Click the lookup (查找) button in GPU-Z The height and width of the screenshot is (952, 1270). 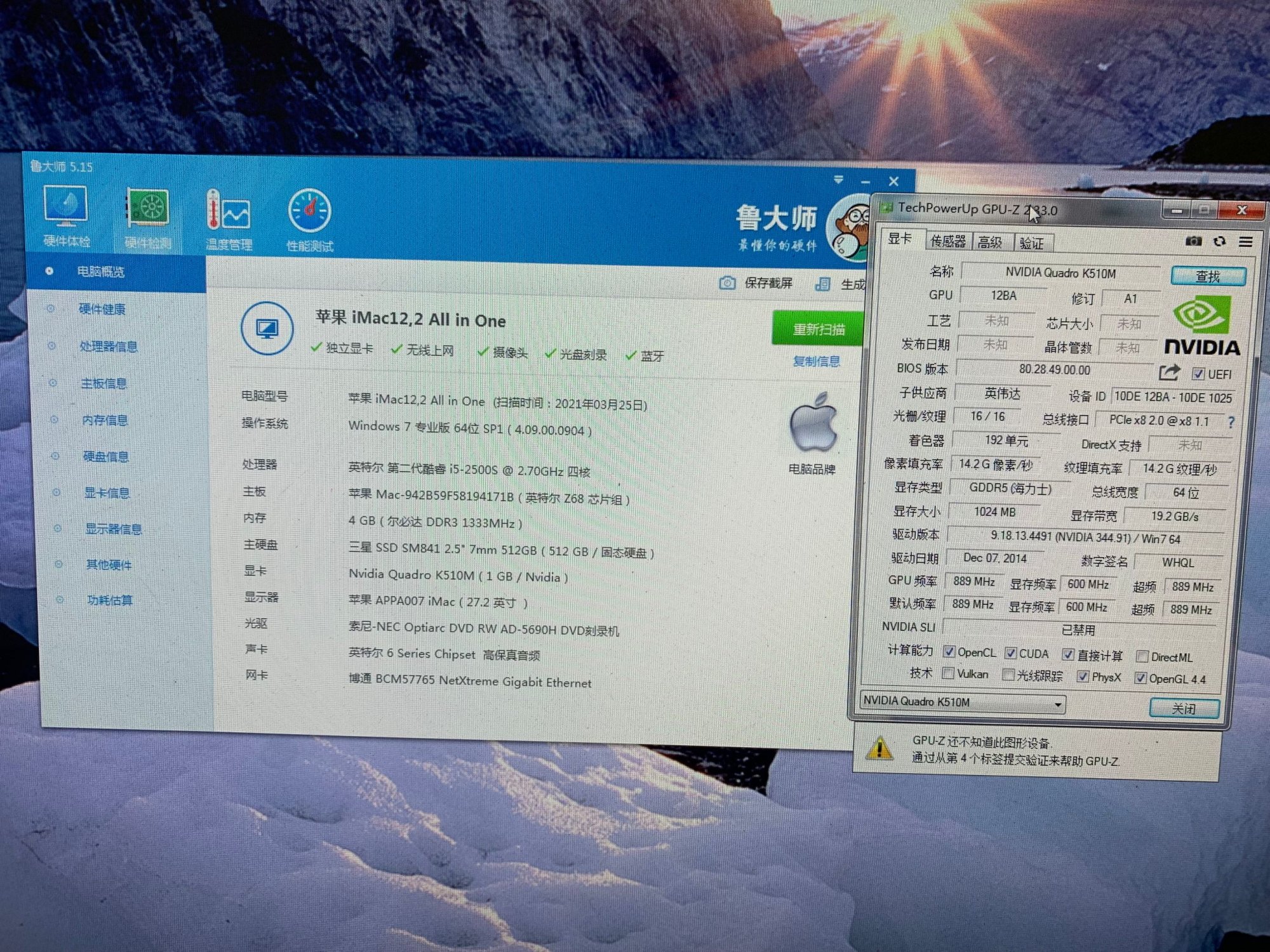1208,277
